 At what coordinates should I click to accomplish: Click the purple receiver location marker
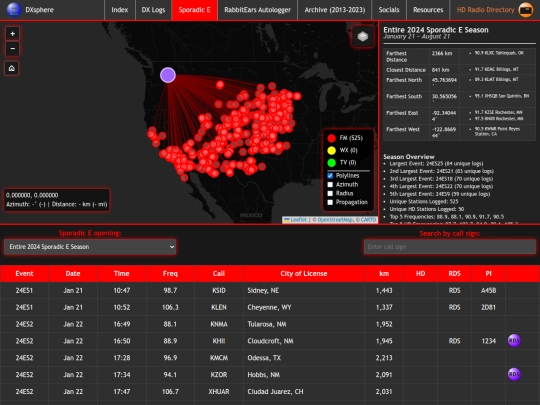168,75
